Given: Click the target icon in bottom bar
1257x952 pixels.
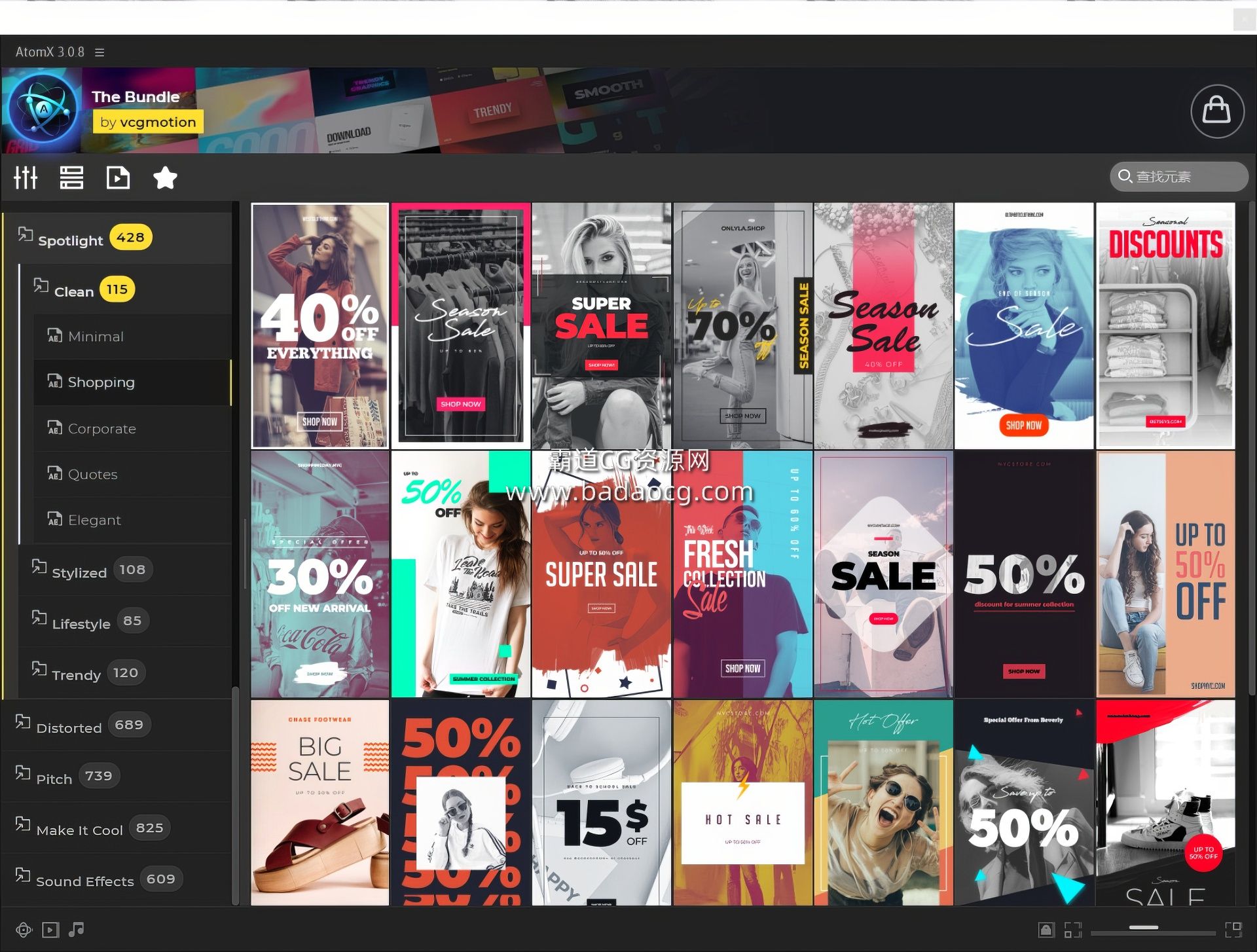Looking at the screenshot, I should pos(24,930).
